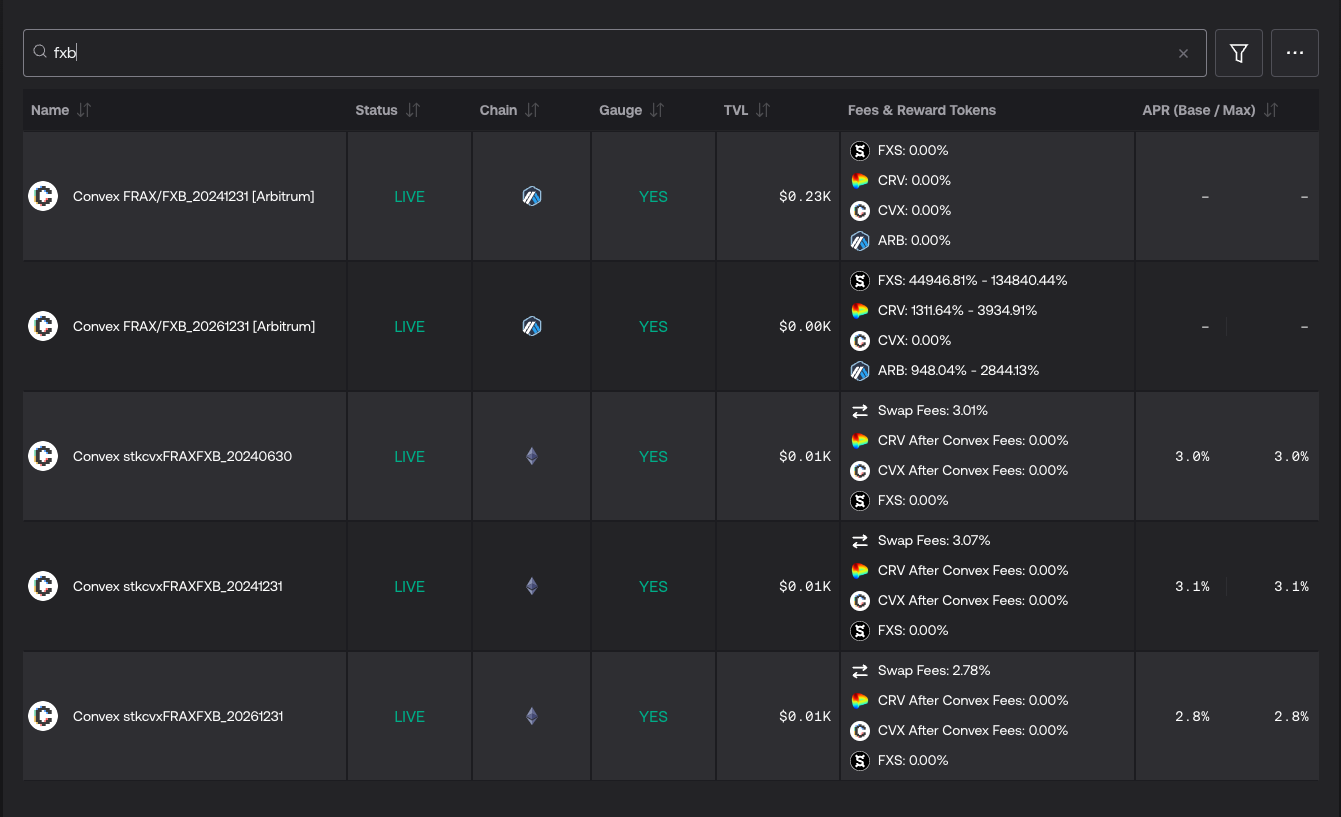Click Convex logo beside stkcvxFRAXFXB_20261231
Screen dimensions: 1341x817
(x=43, y=716)
